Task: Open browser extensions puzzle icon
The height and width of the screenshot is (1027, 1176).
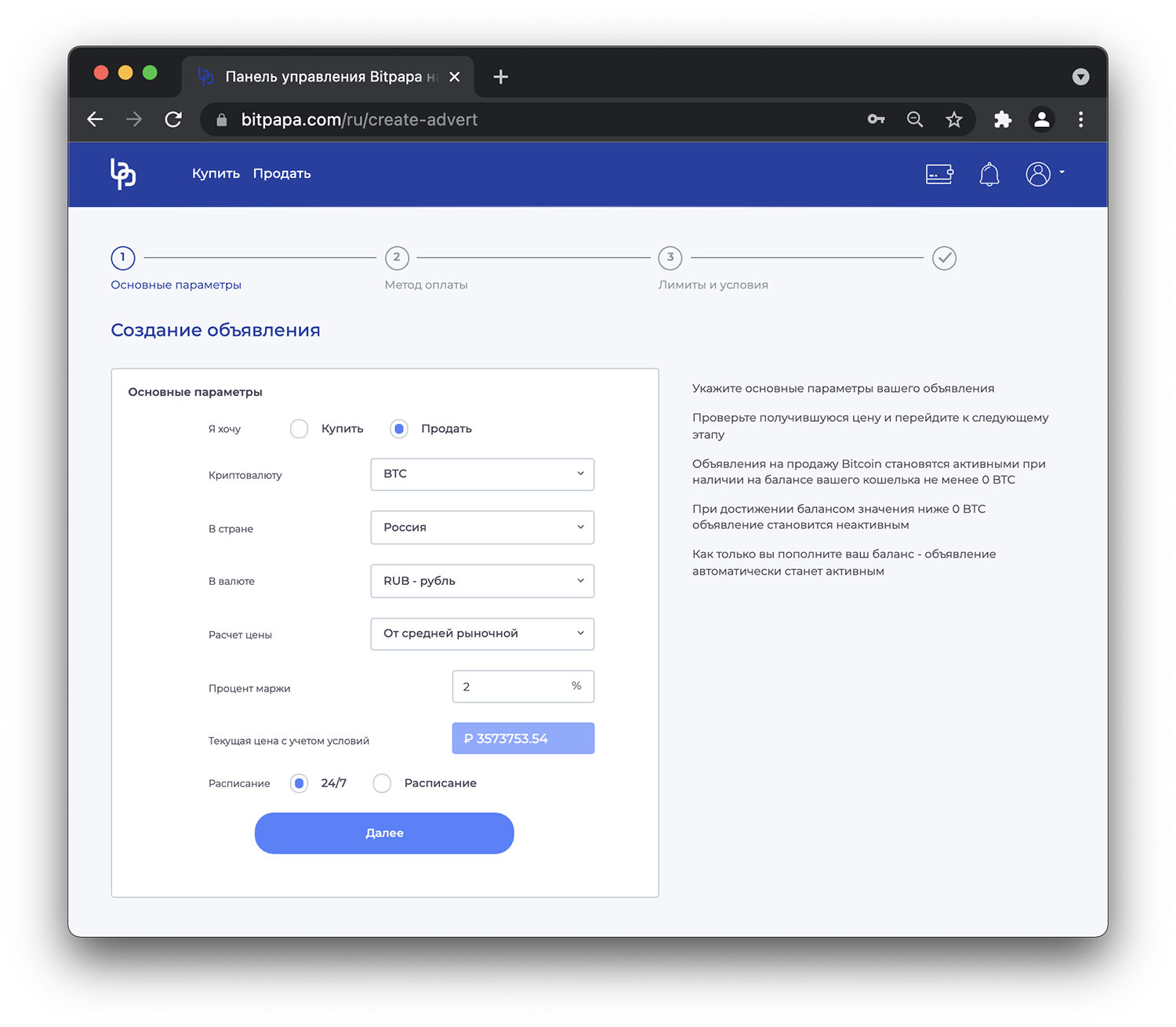Action: point(1003,119)
